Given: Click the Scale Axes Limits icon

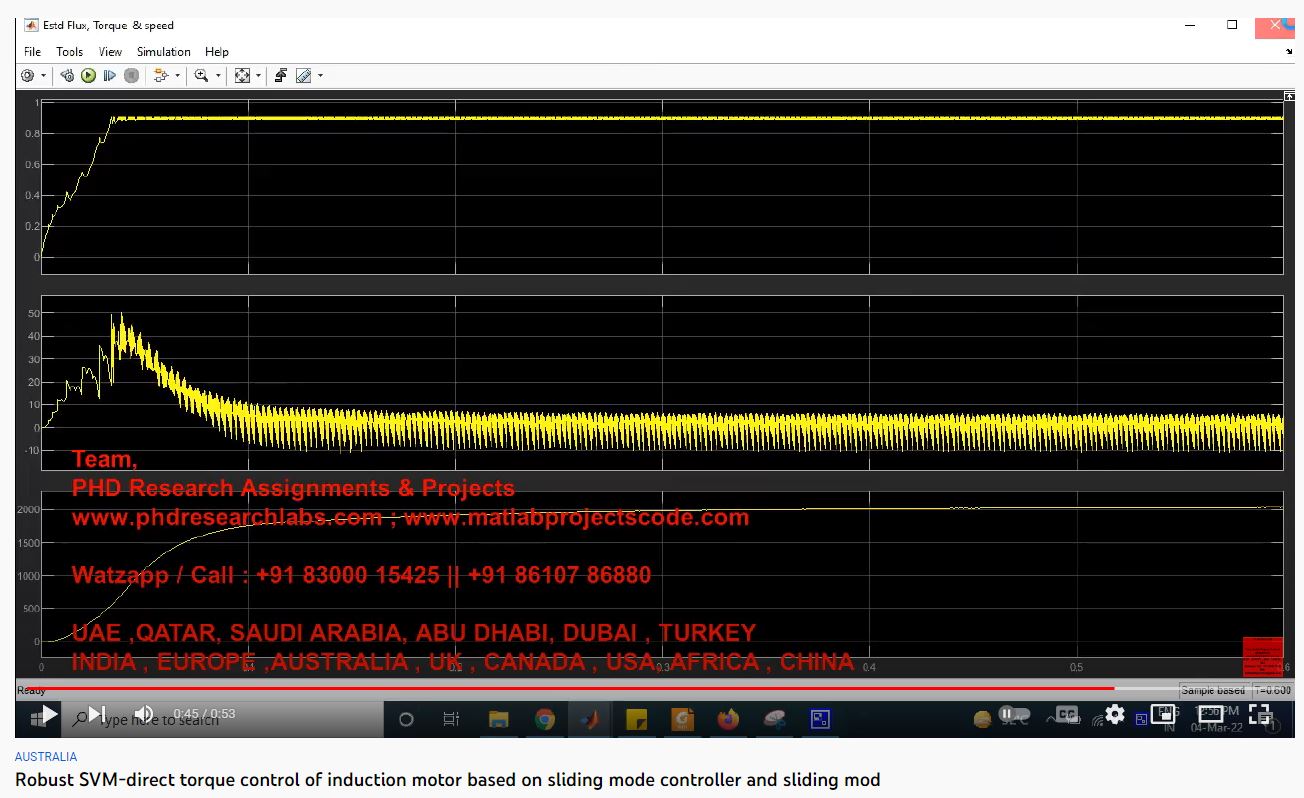Looking at the screenshot, I should (x=242, y=76).
